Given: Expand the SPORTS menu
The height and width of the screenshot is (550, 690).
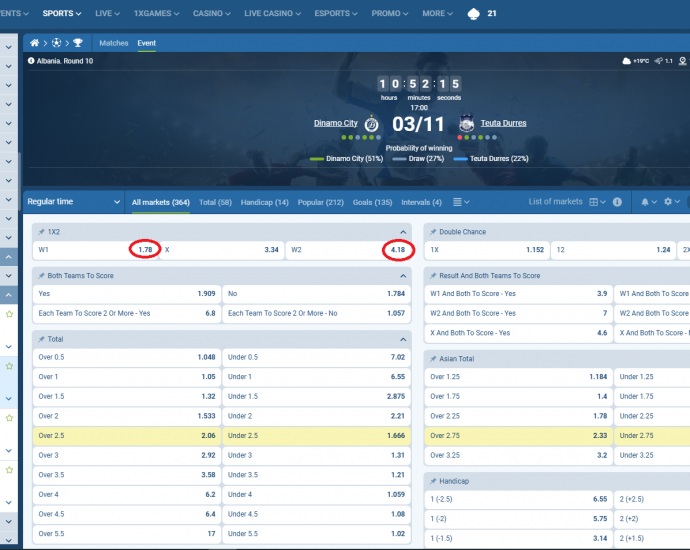Looking at the screenshot, I should click(x=62, y=14).
